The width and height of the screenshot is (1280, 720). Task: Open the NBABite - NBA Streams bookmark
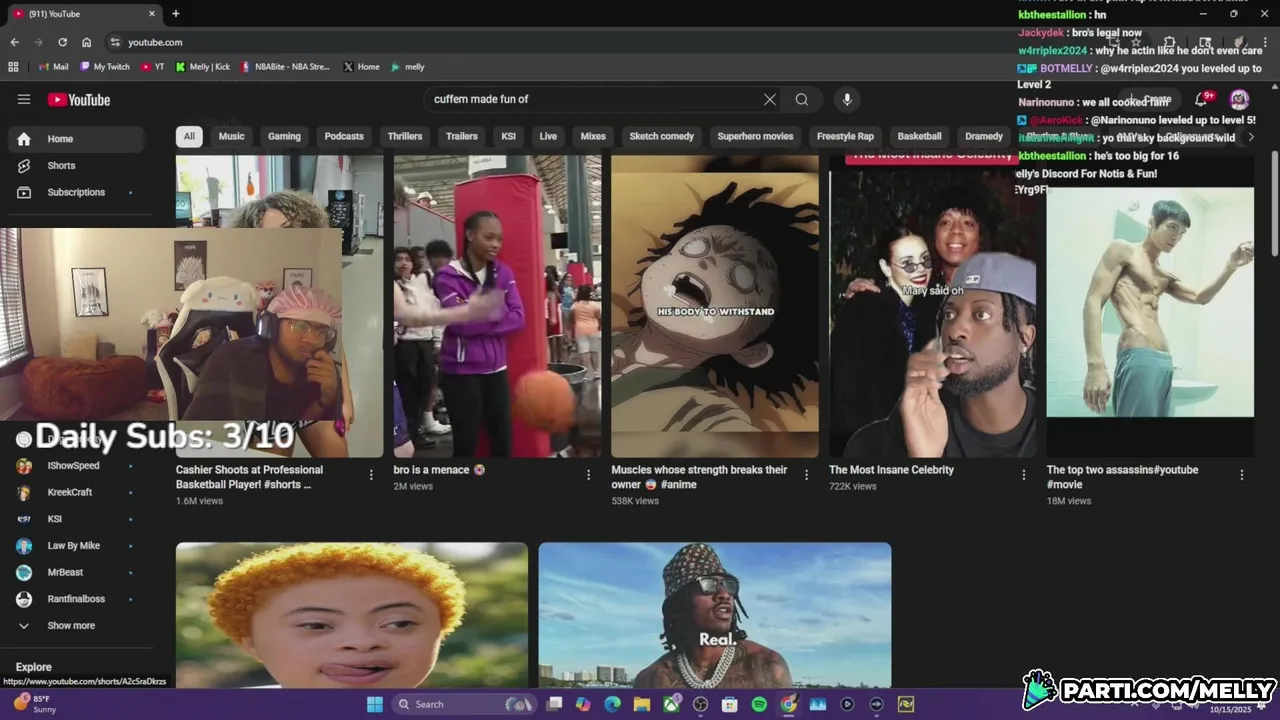coord(286,67)
